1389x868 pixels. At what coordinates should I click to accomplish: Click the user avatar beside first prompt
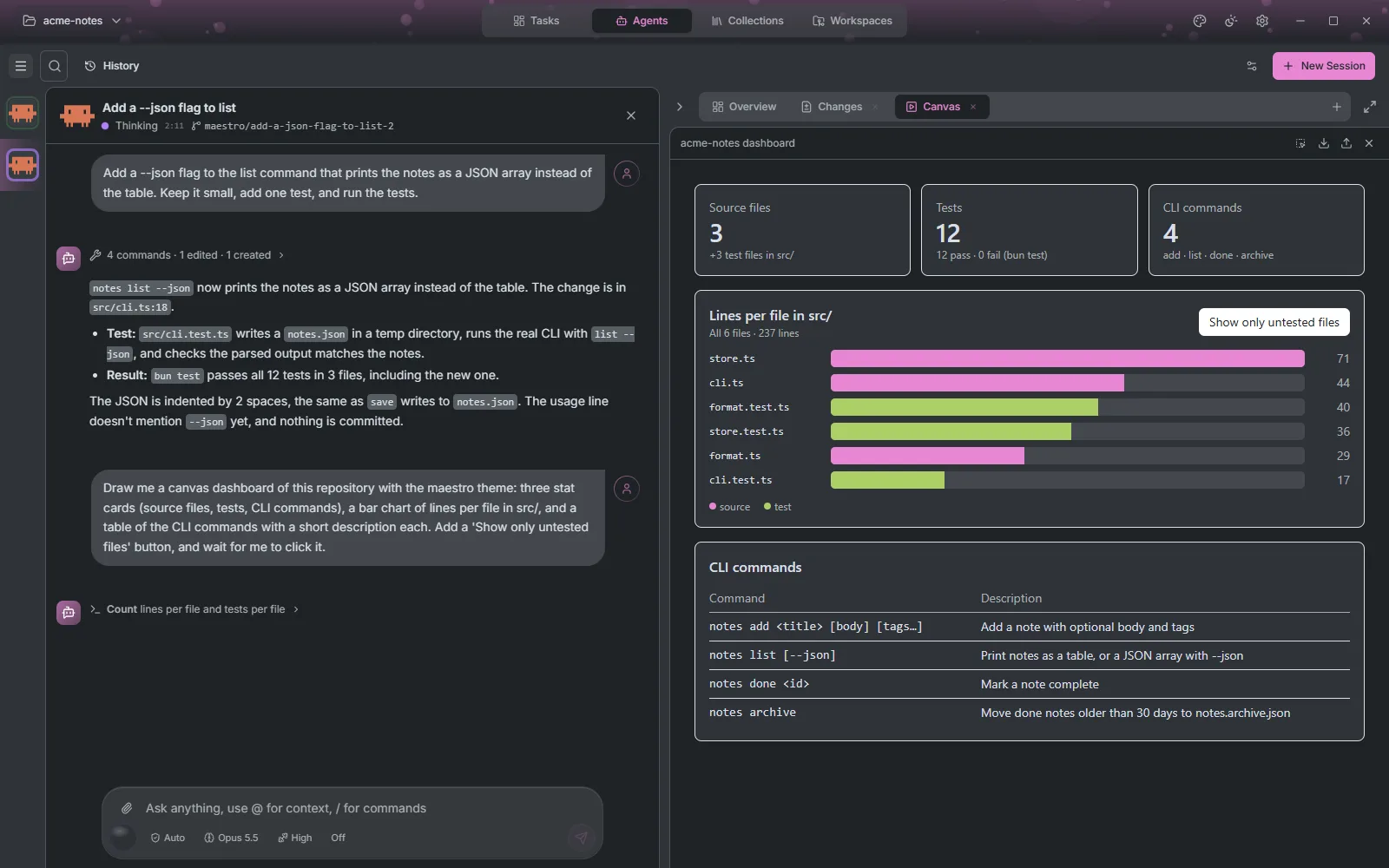627,174
